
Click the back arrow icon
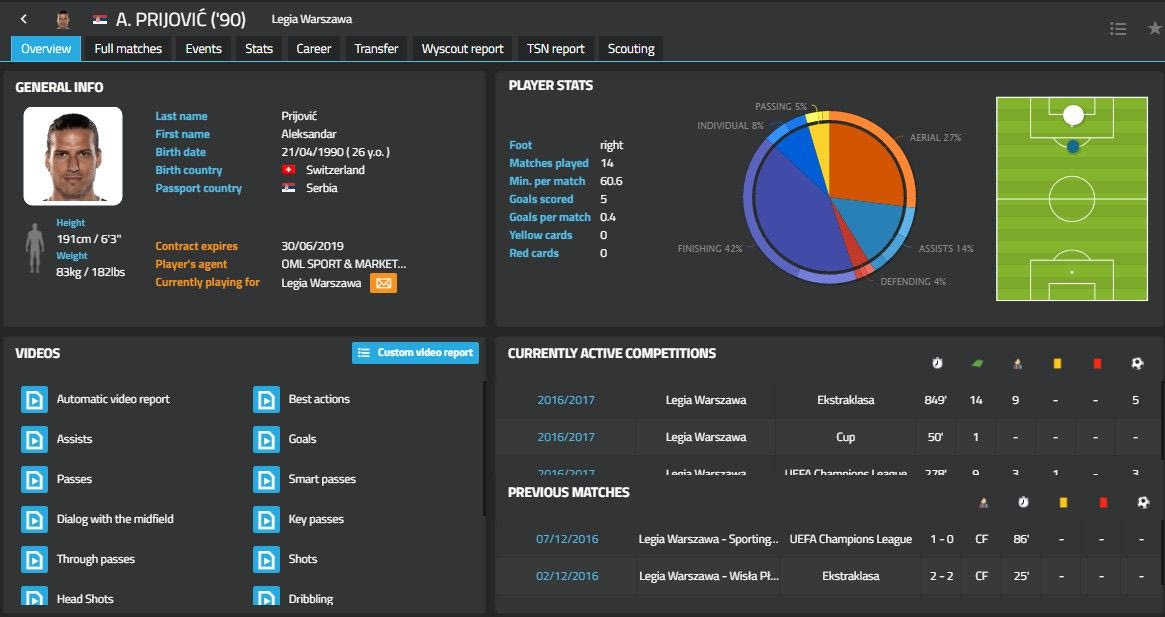(x=24, y=19)
